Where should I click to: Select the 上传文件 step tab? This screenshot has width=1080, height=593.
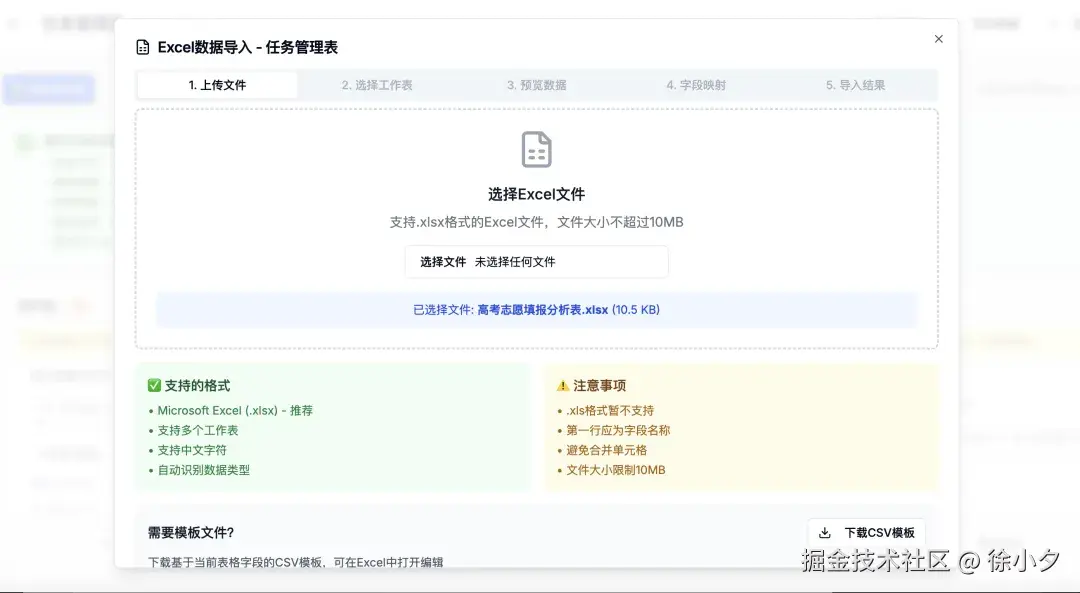click(215, 86)
